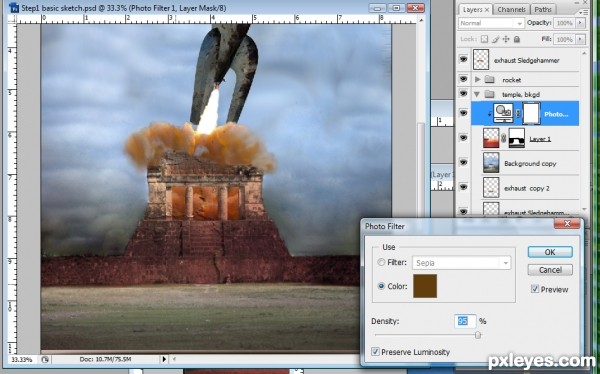
Task: Select the Background copy layer name
Action: [x=530, y=163]
